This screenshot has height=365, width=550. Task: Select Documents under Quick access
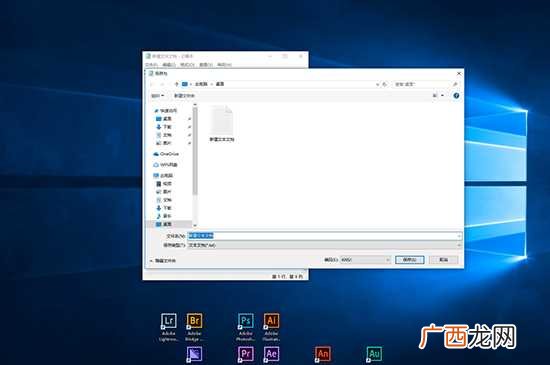pos(164,135)
